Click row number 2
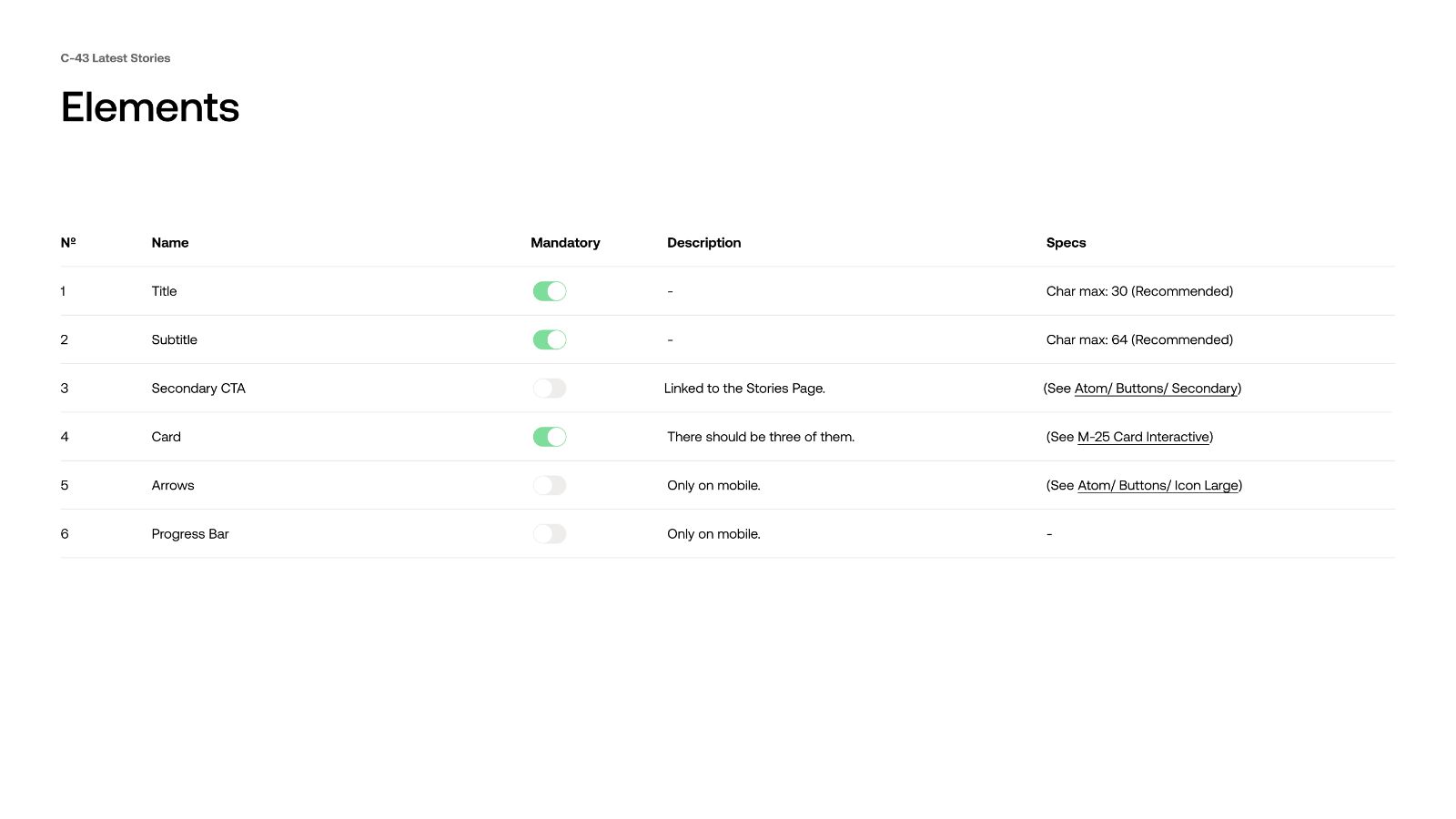This screenshot has height=819, width=1456. coord(64,339)
